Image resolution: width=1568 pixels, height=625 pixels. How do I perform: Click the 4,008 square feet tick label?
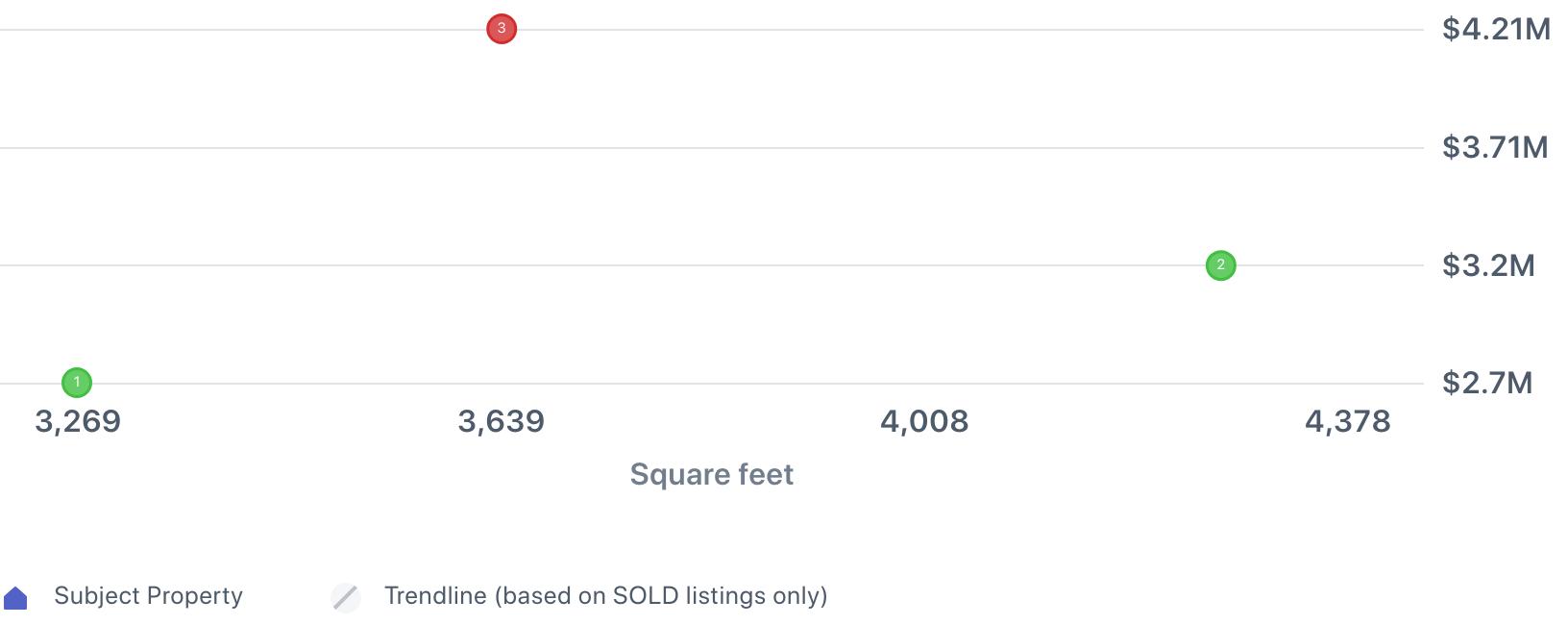tap(924, 421)
